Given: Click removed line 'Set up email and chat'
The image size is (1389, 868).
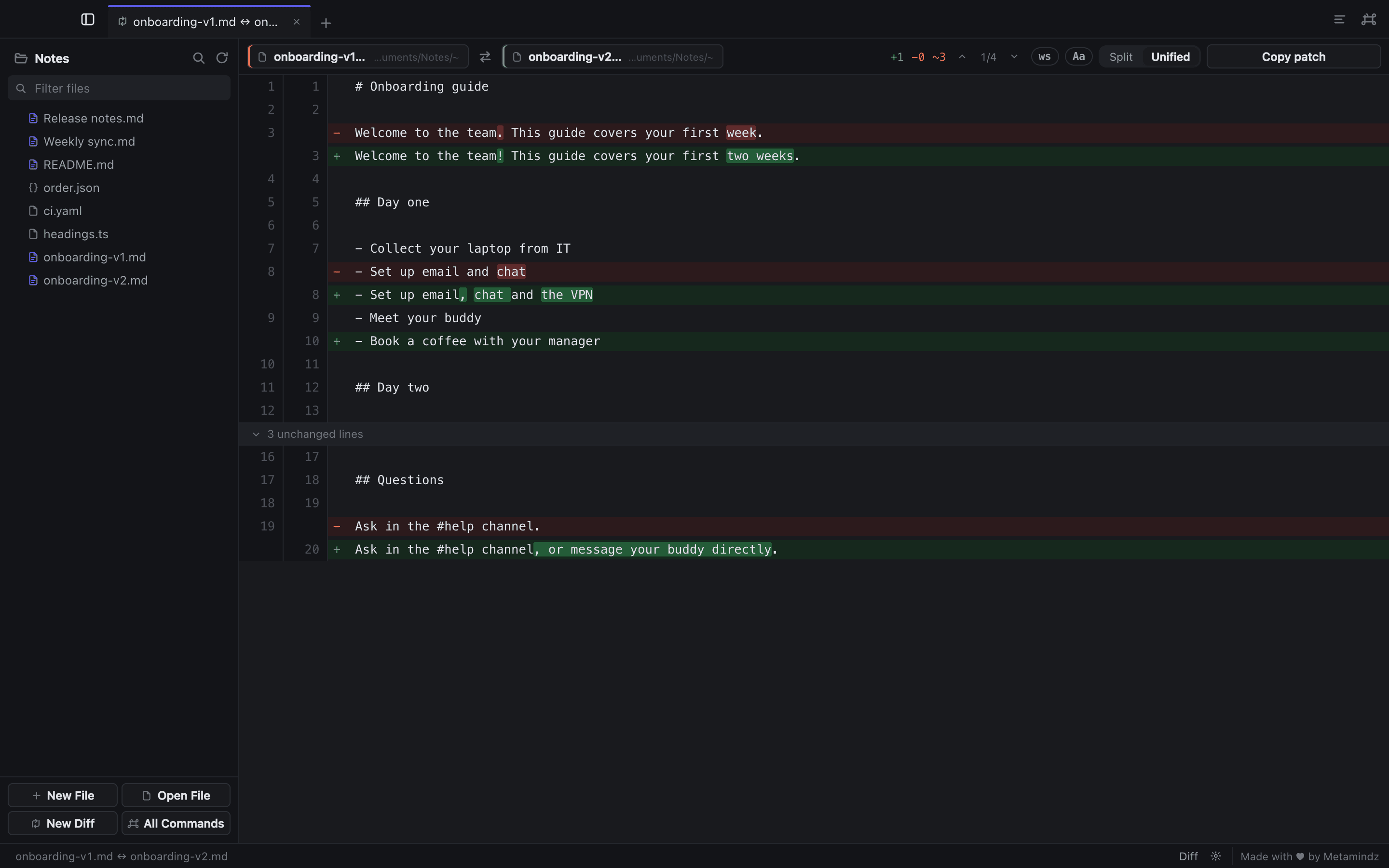Looking at the screenshot, I should (x=858, y=271).
